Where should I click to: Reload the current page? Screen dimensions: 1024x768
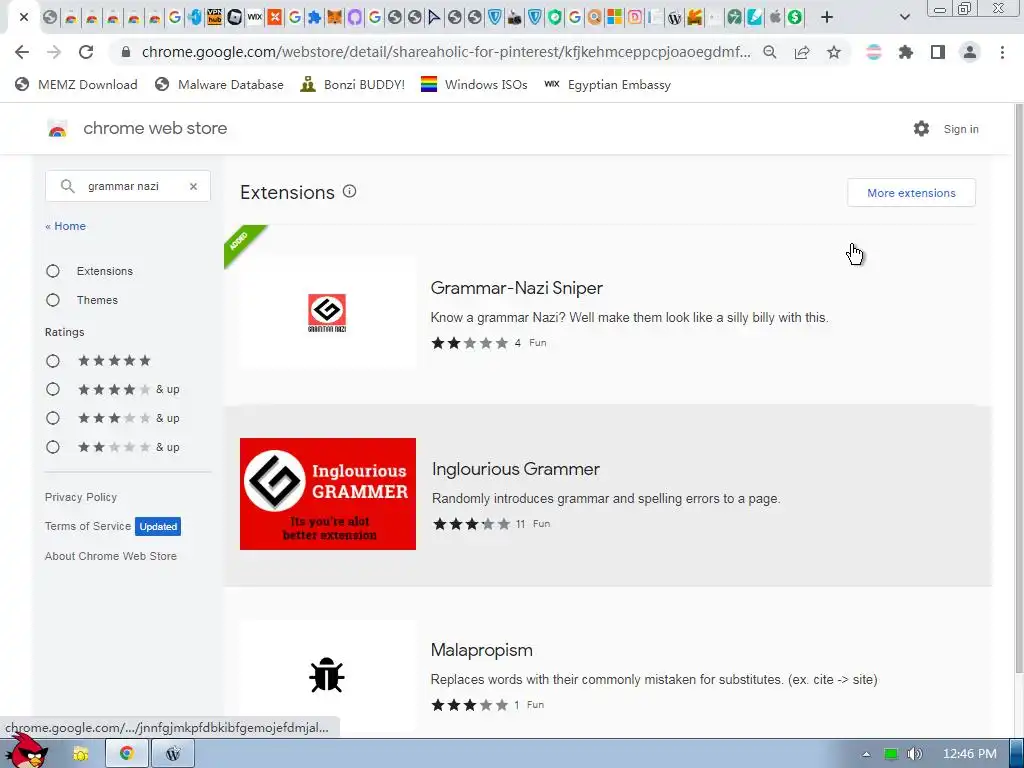point(86,52)
